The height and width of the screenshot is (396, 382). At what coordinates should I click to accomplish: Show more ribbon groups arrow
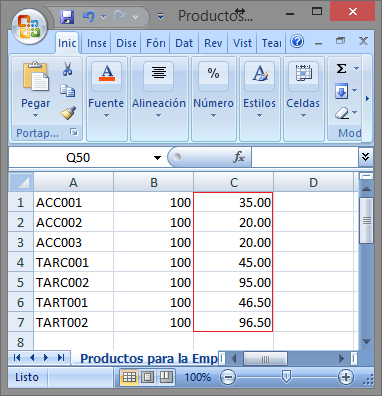click(x=367, y=99)
